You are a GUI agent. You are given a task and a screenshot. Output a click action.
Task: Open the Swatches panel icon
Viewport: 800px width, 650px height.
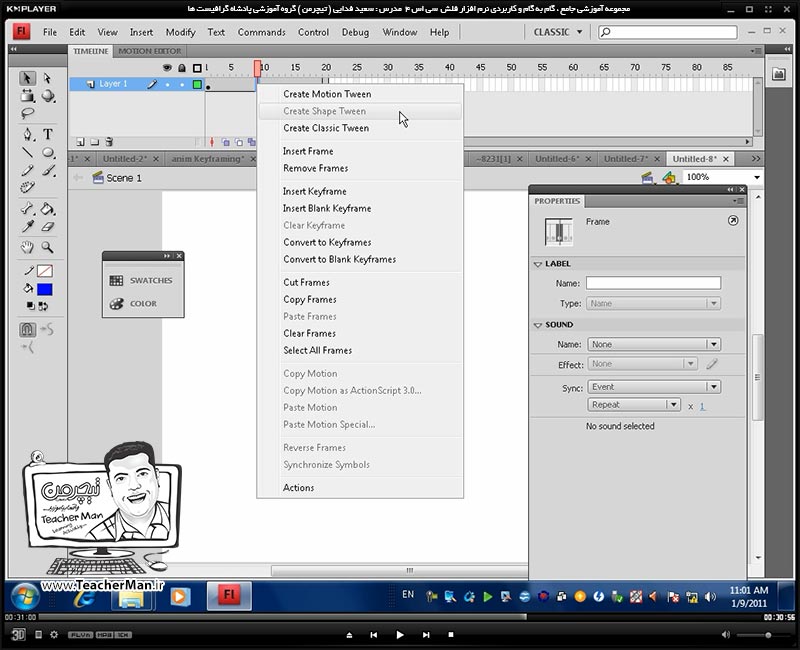[116, 280]
